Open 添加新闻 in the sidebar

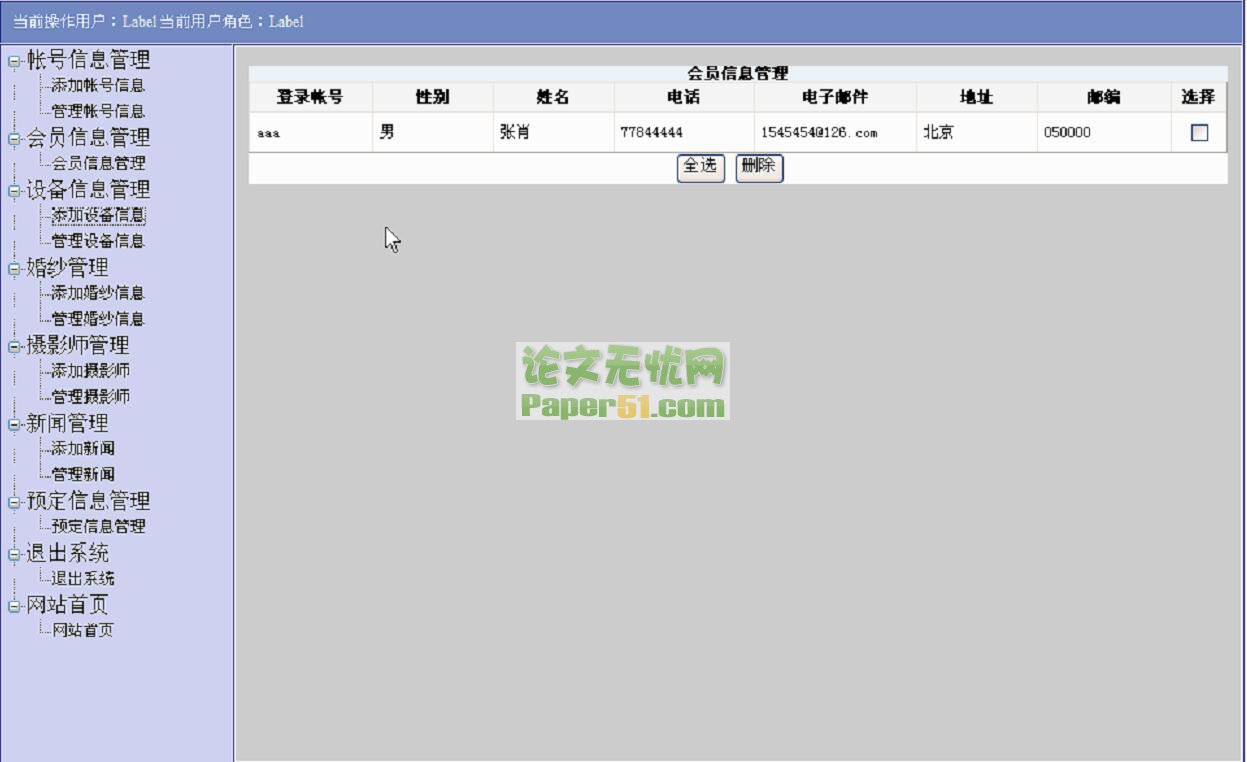83,448
